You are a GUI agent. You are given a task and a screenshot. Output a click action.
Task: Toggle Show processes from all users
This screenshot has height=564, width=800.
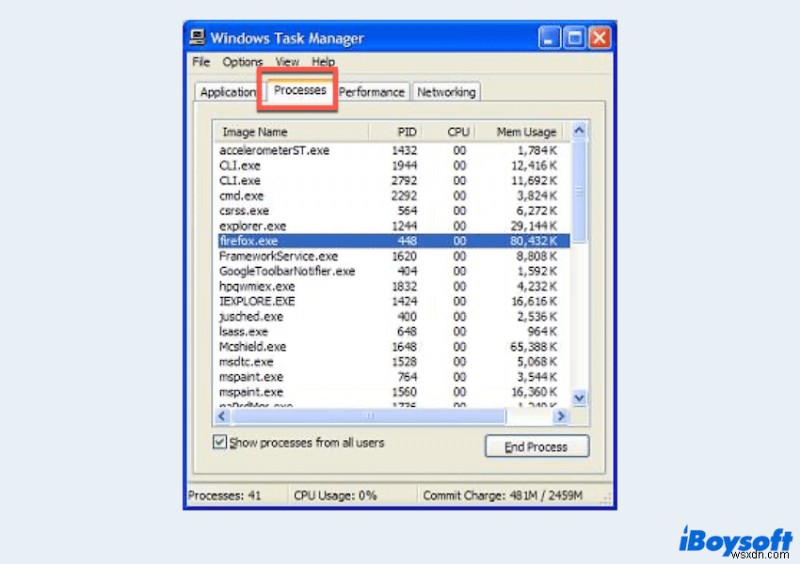(x=219, y=442)
